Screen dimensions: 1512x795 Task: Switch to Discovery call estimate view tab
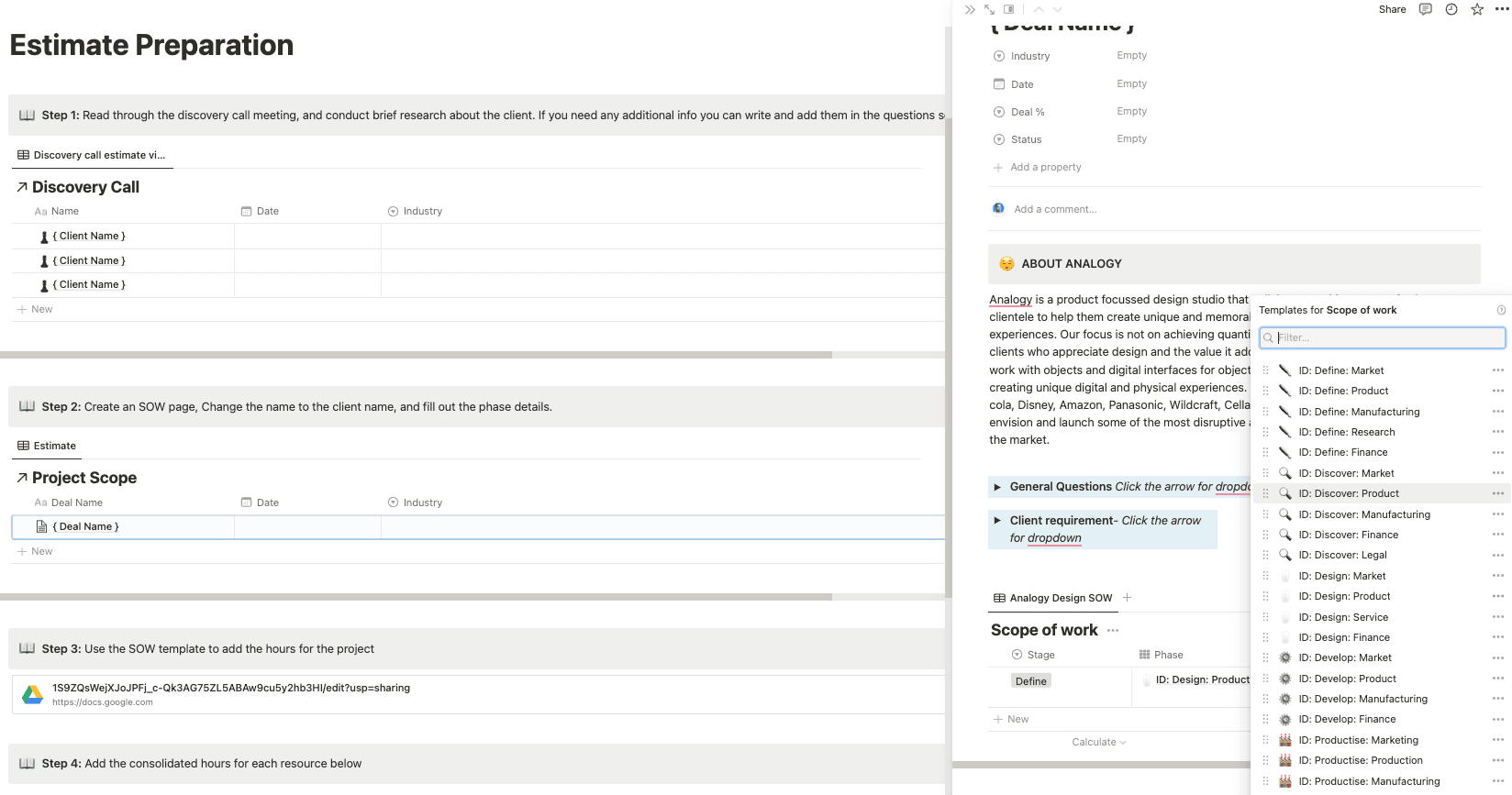point(92,155)
